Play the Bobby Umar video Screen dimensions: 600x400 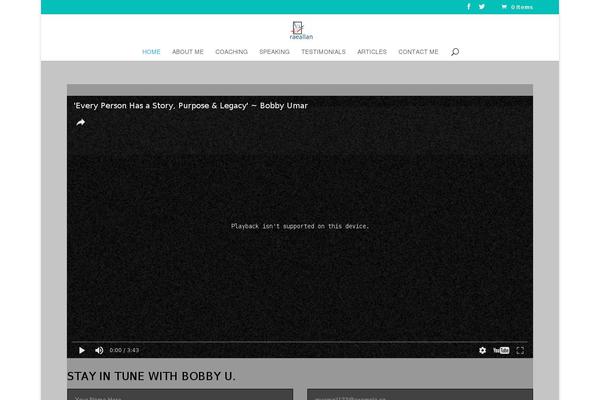(x=82, y=350)
